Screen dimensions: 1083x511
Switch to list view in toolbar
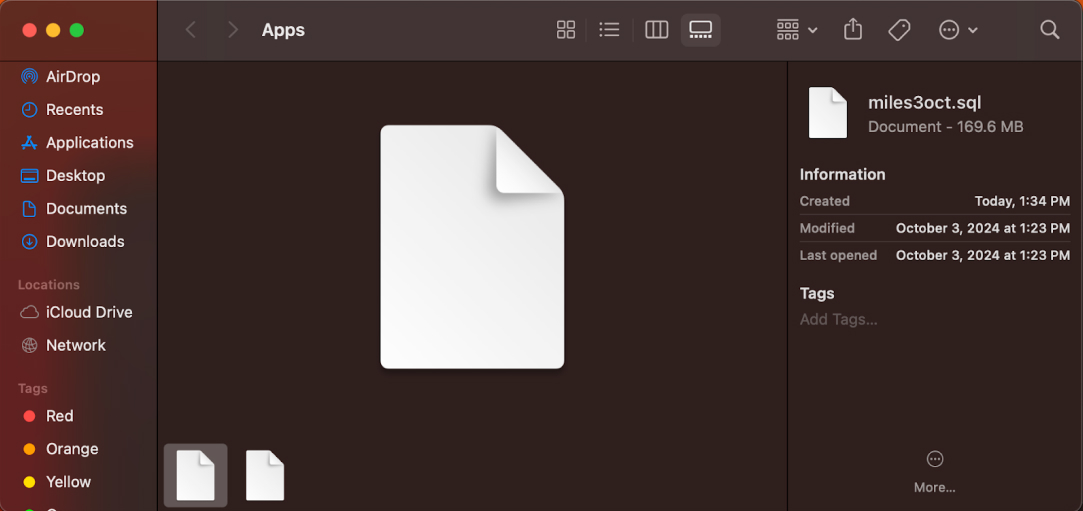609,30
